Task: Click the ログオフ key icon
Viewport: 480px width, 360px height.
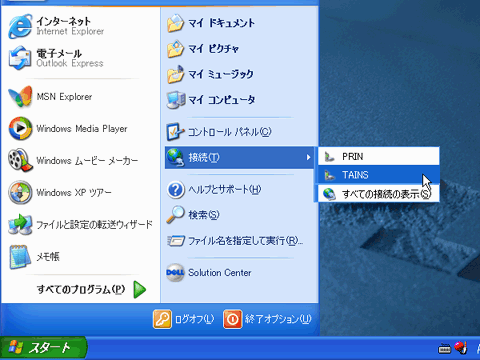Action: (x=162, y=319)
